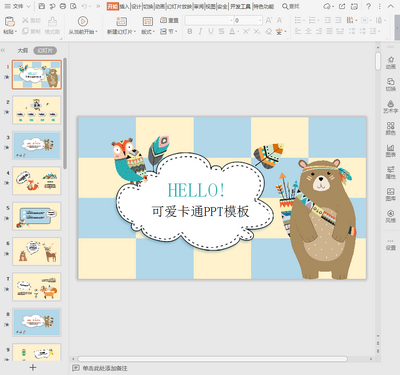
Task: Click the help question mark icon
Action: [x=368, y=6]
